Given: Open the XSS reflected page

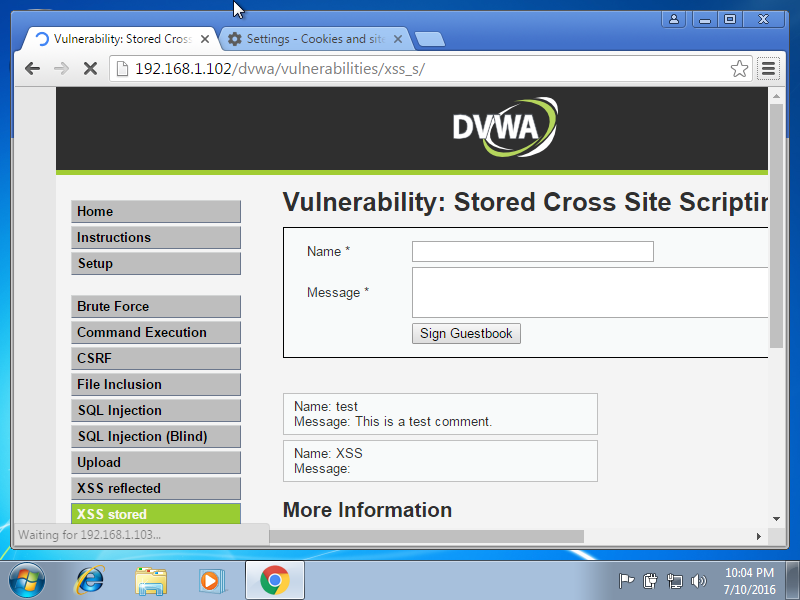Looking at the screenshot, I should 156,488.
